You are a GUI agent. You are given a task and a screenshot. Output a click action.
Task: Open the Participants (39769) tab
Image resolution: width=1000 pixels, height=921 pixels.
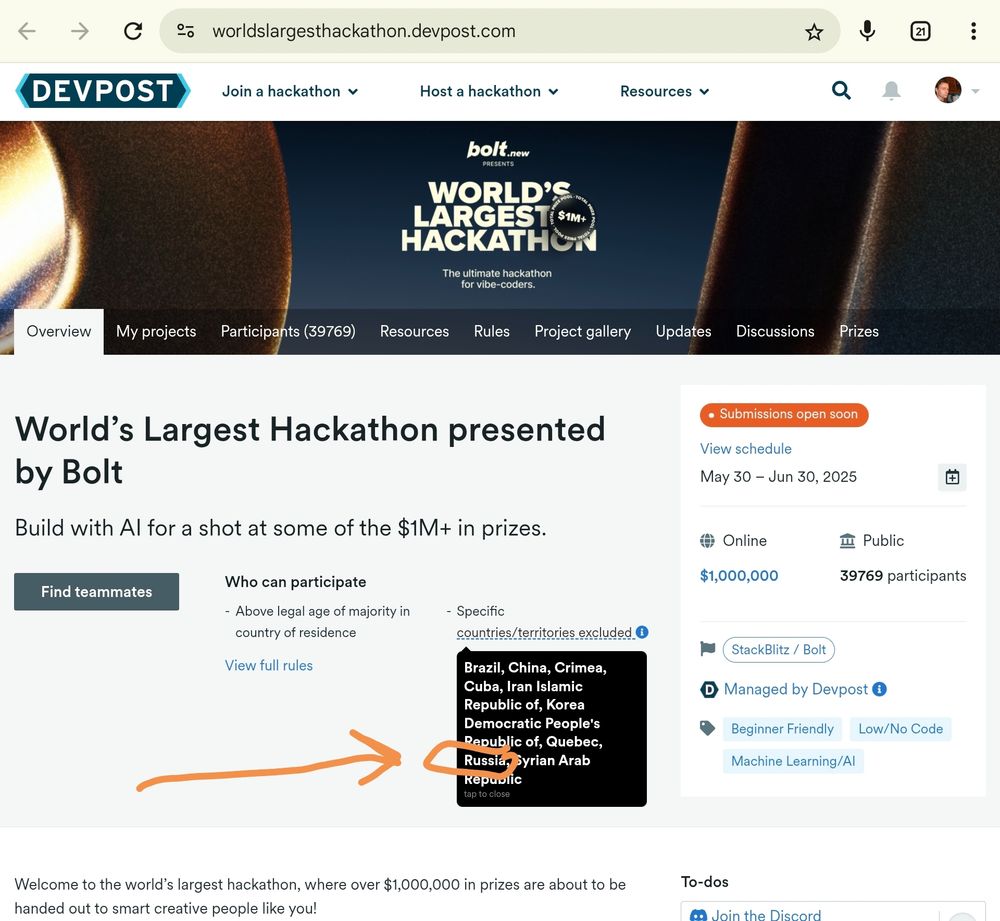[288, 331]
